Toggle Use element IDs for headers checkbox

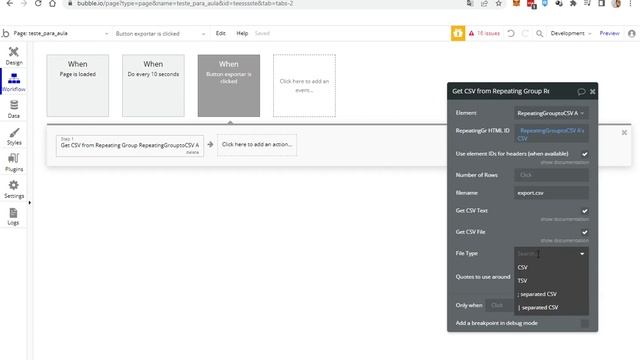584,154
